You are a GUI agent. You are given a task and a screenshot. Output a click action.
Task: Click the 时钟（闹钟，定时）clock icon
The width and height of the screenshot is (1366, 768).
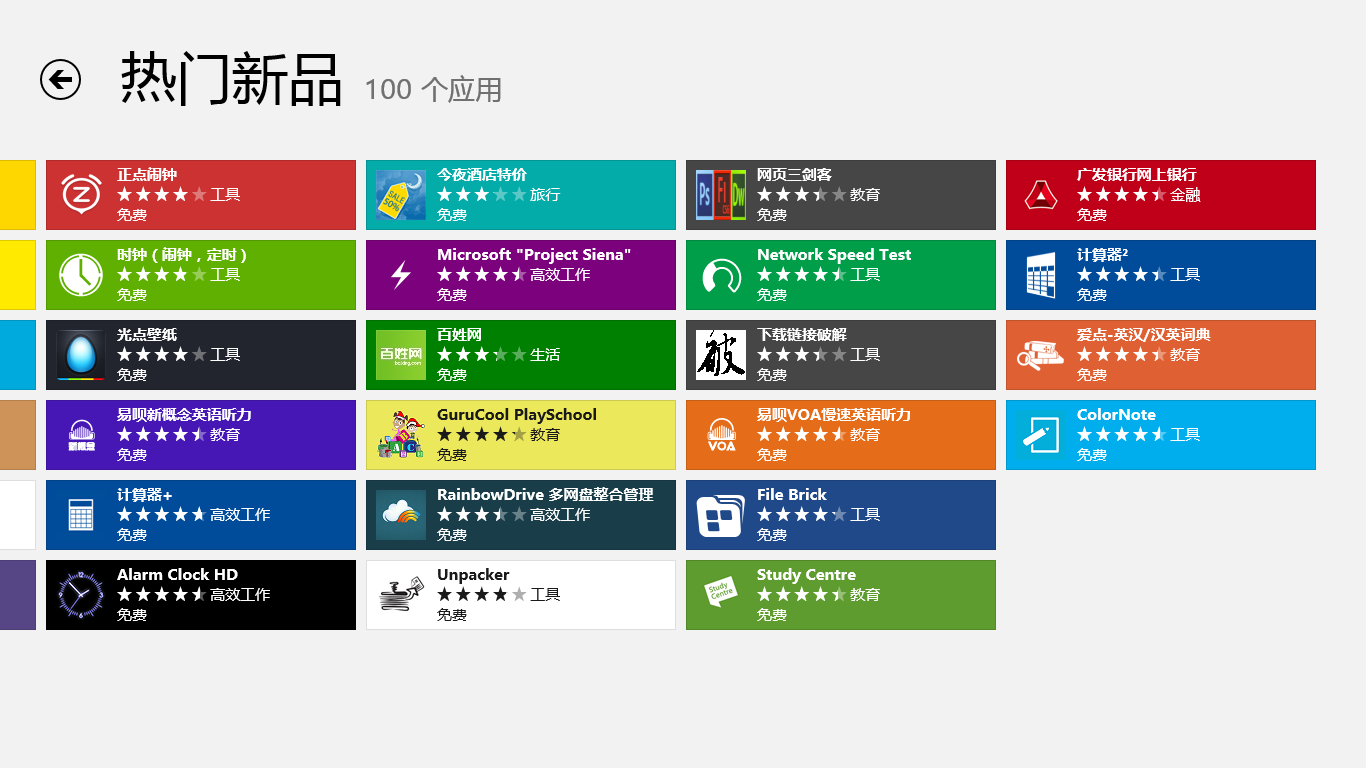point(81,275)
